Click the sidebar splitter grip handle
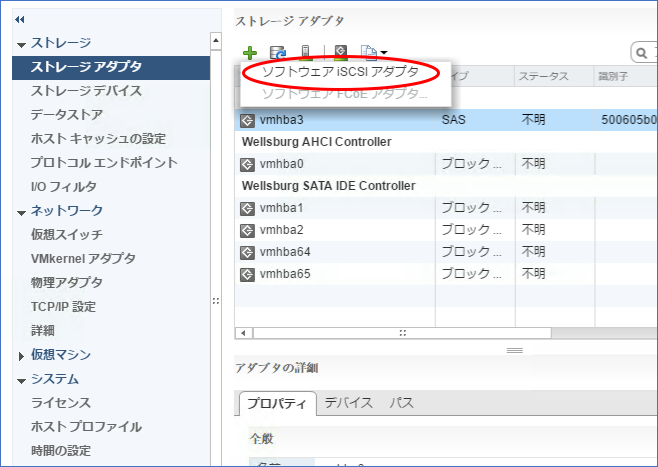The height and width of the screenshot is (467, 658). pos(216,301)
